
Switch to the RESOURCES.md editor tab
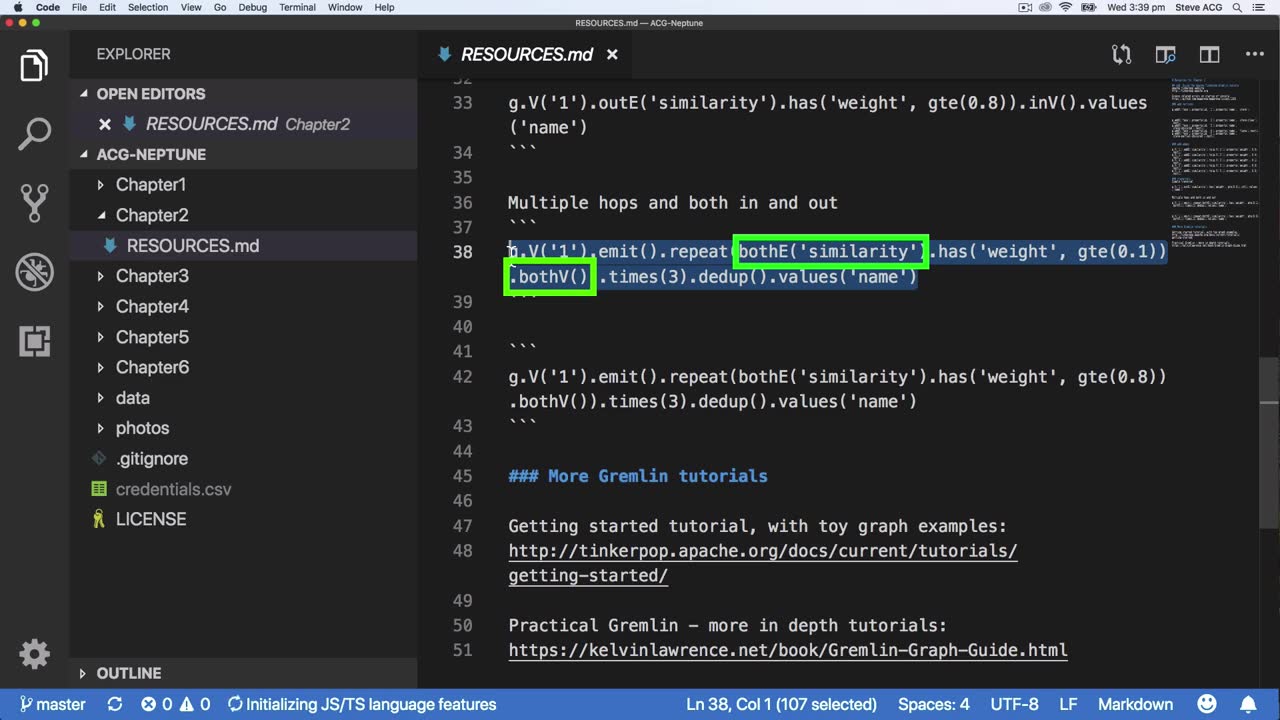pos(527,54)
